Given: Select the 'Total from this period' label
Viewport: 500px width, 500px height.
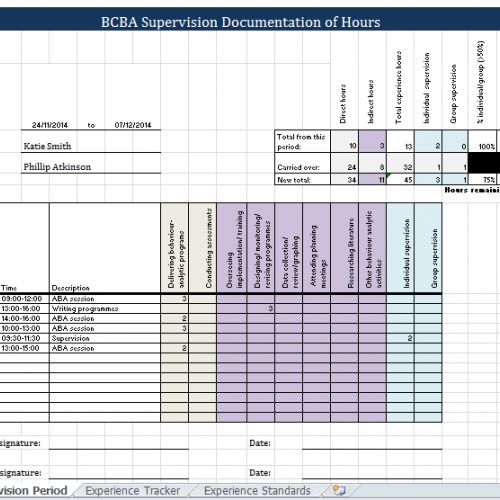Looking at the screenshot, I should [301, 142].
